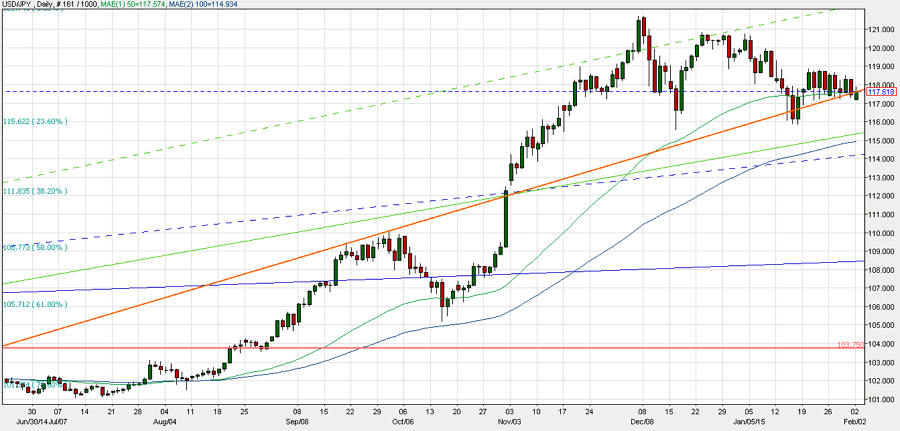Click the '108.773 ( 50.00% )' Fibonacci label
The height and width of the screenshot is (431, 900).
[x=35, y=247]
